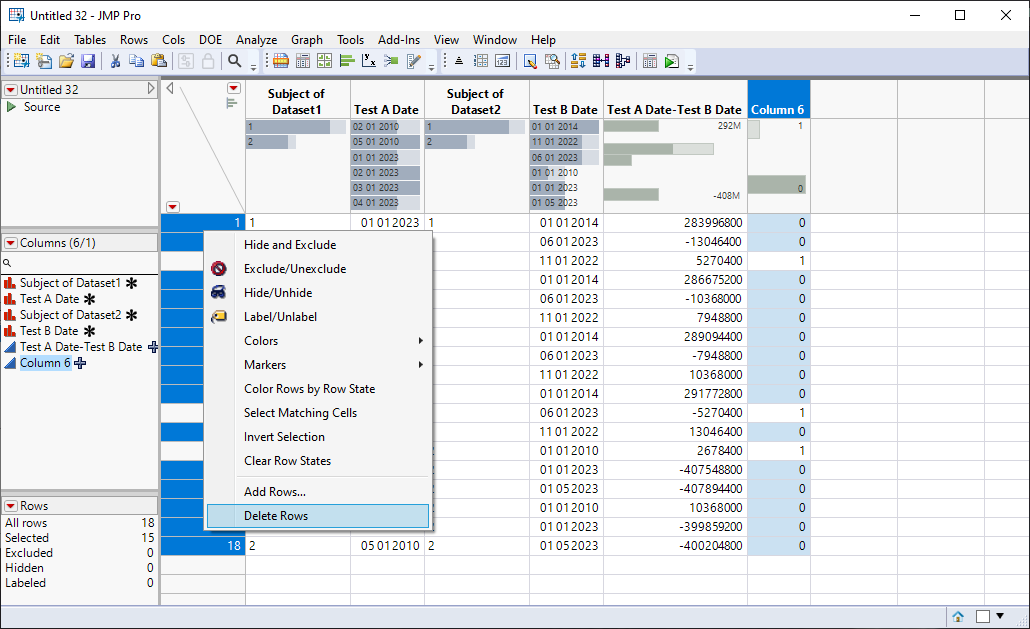Paste data using the Paste toolbar icon
This screenshot has width=1030, height=629.
tap(159, 61)
